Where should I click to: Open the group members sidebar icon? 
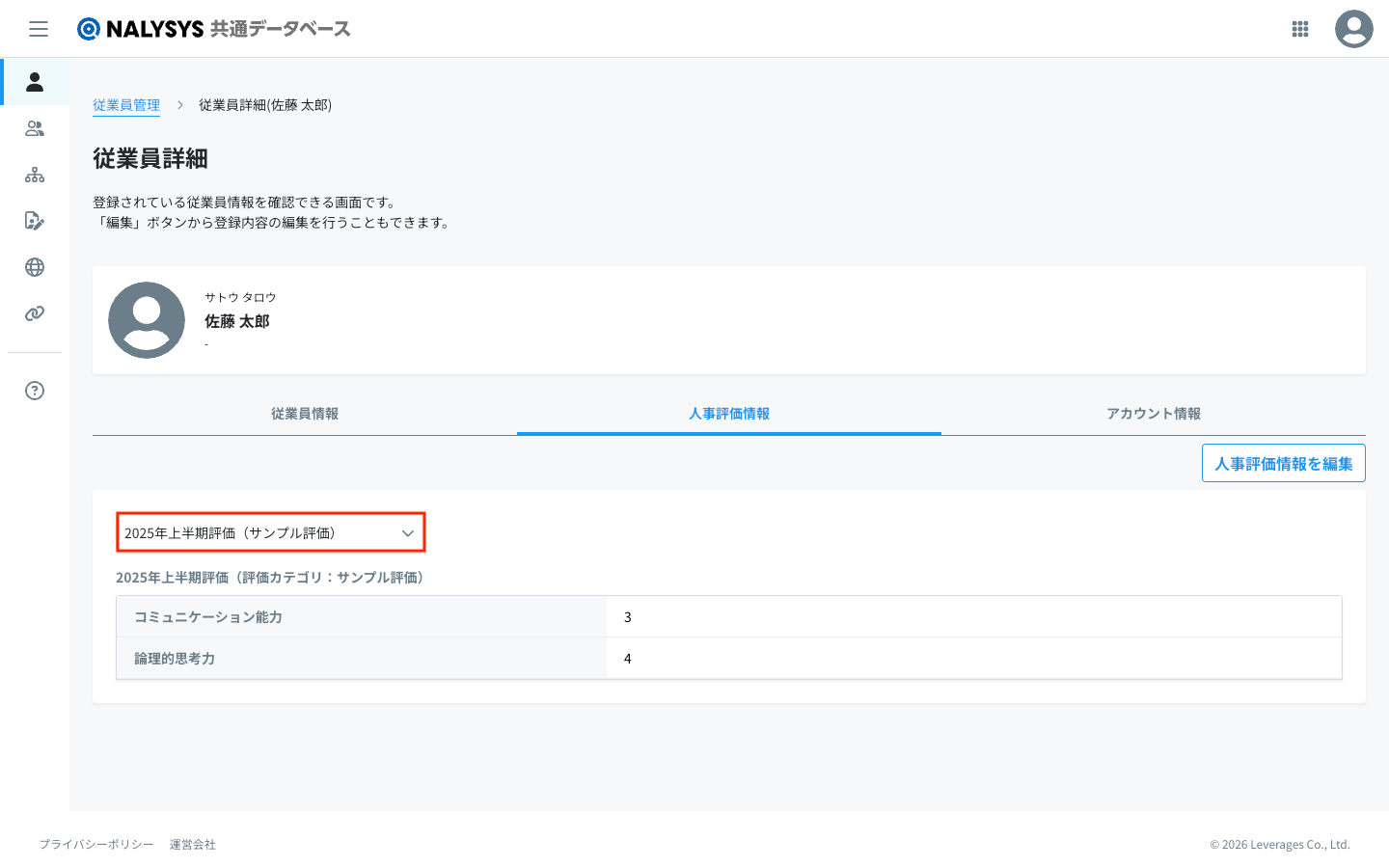(x=35, y=128)
